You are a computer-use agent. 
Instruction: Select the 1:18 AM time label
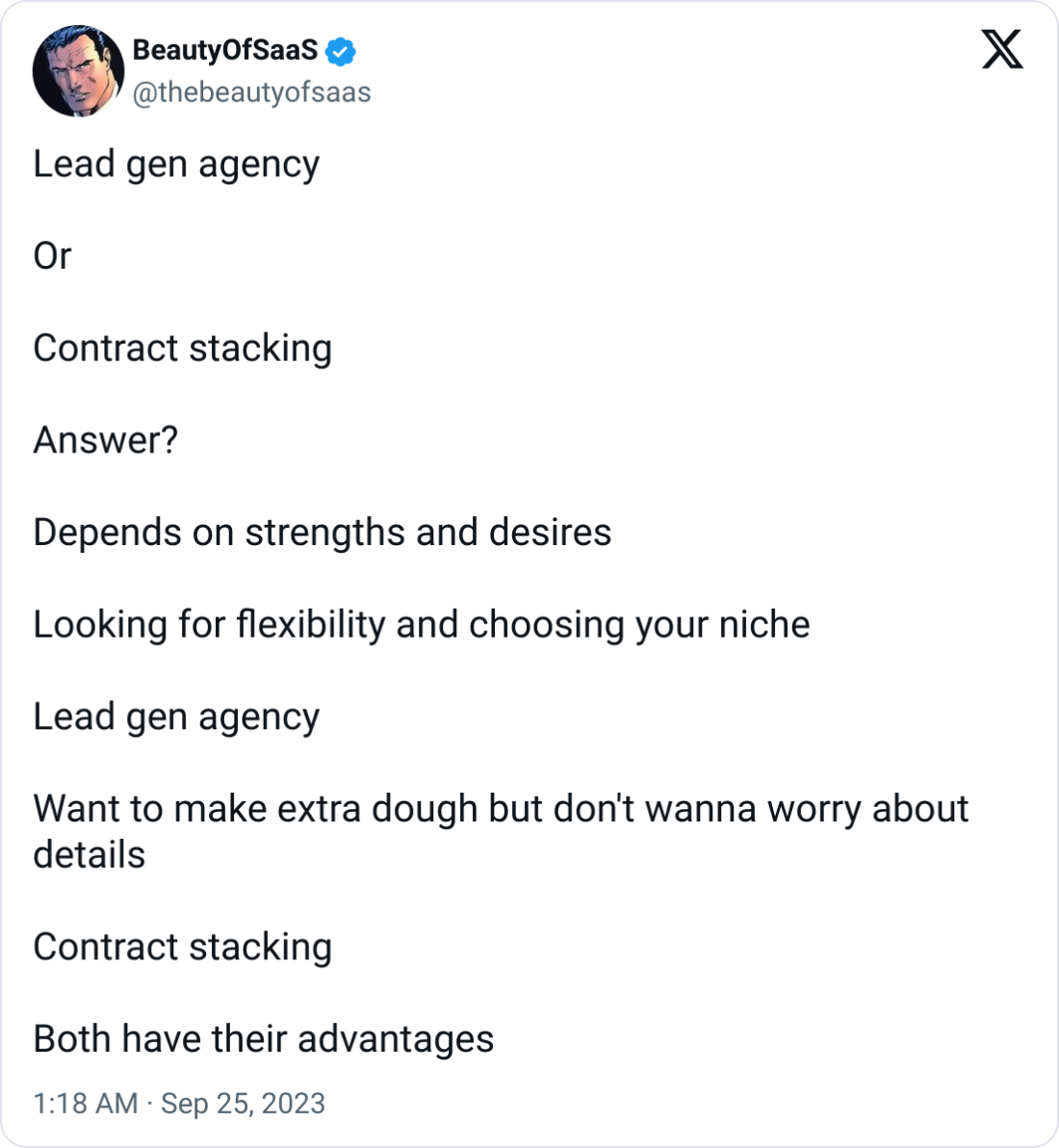click(83, 1104)
